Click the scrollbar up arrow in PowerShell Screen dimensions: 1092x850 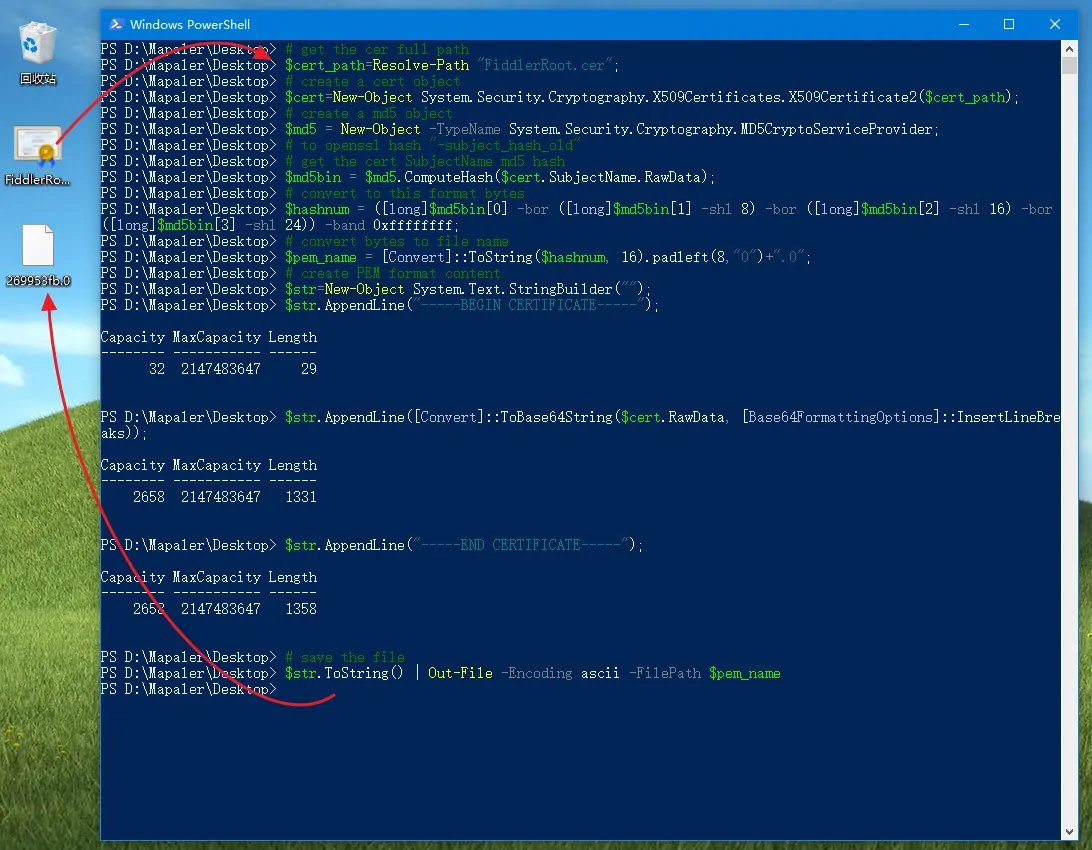(1070, 49)
